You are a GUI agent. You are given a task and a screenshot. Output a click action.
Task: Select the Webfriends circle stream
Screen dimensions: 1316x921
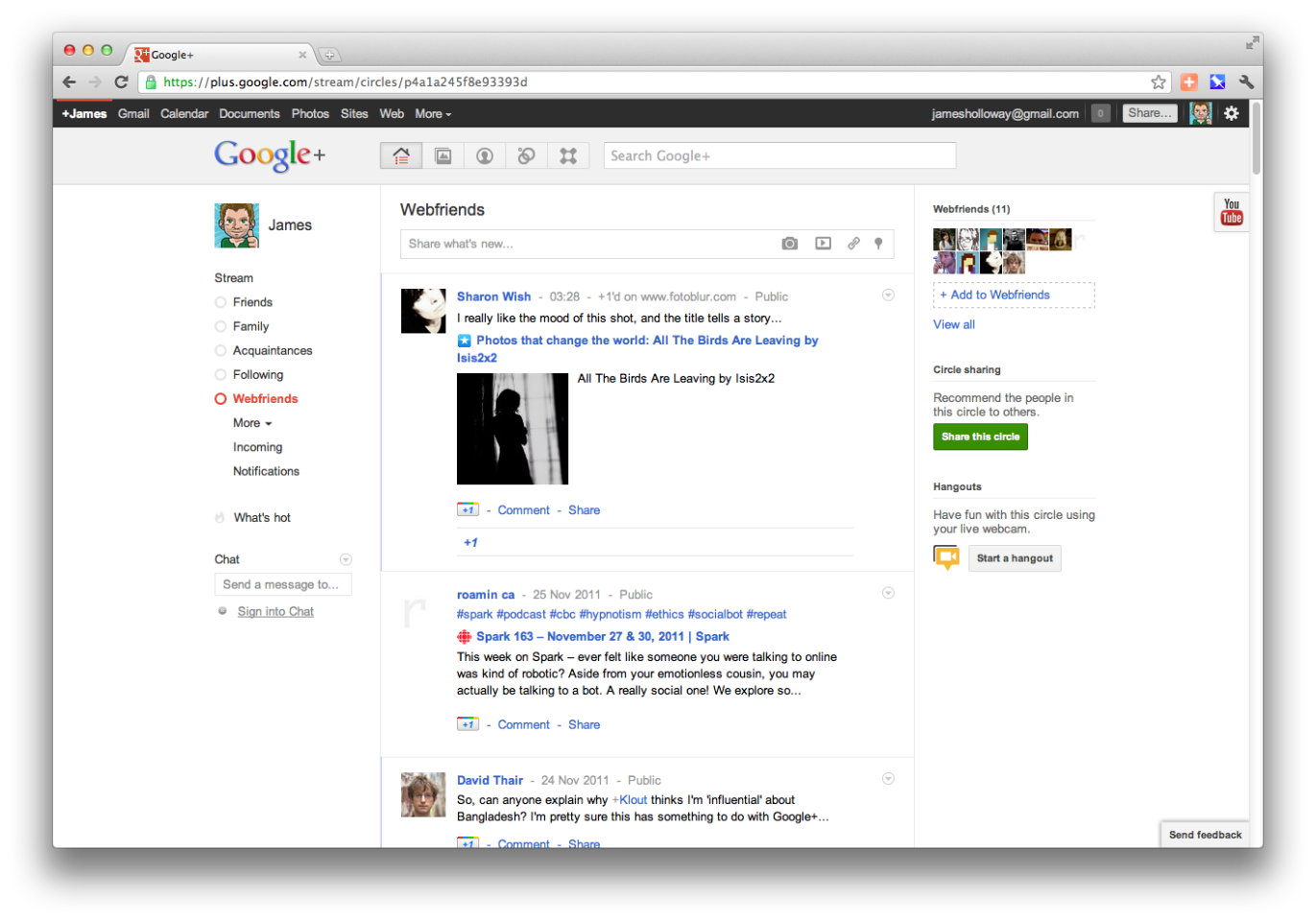(265, 399)
